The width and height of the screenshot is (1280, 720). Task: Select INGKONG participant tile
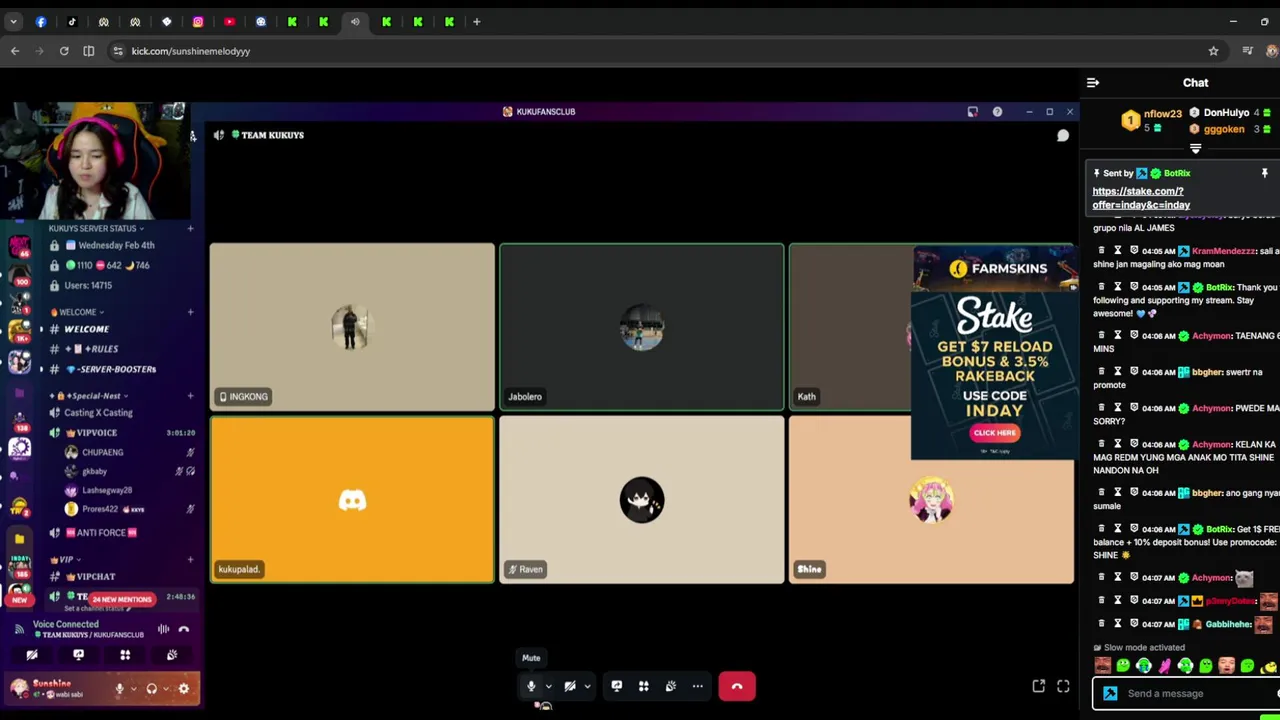[x=352, y=327]
